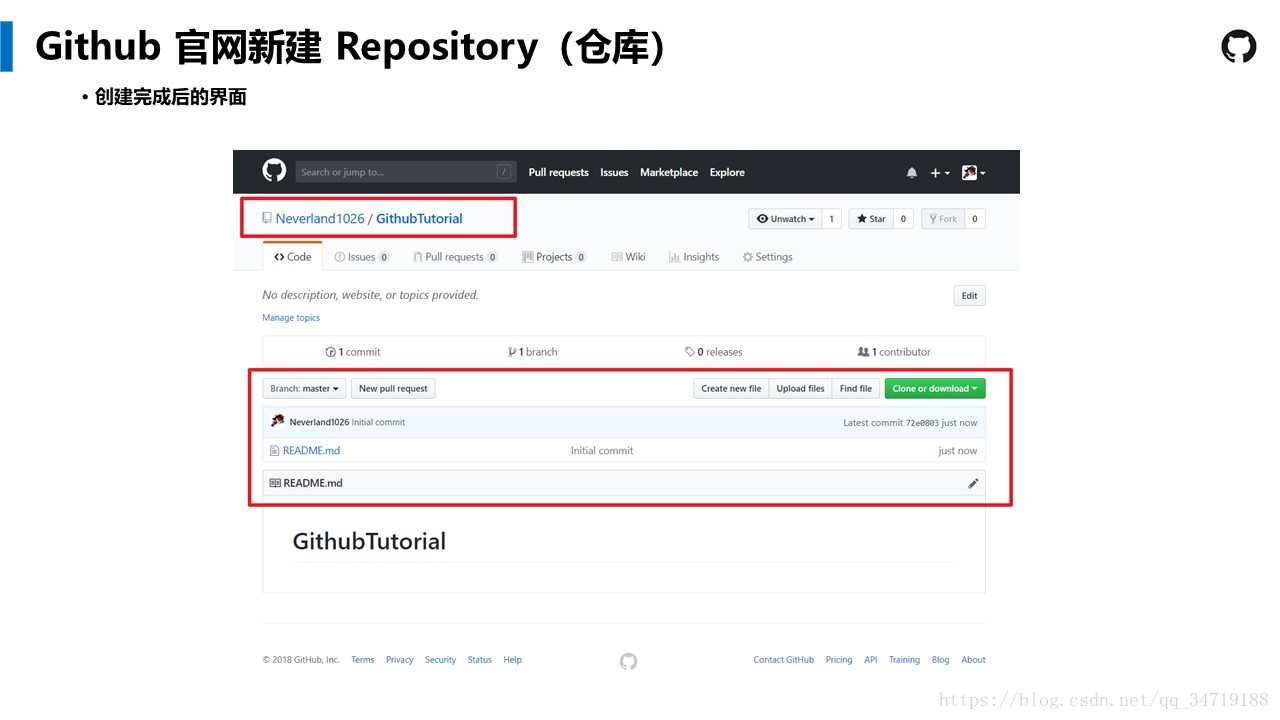This screenshot has width=1280, height=720.
Task: Open the watchers count of 1
Action: [831, 219]
